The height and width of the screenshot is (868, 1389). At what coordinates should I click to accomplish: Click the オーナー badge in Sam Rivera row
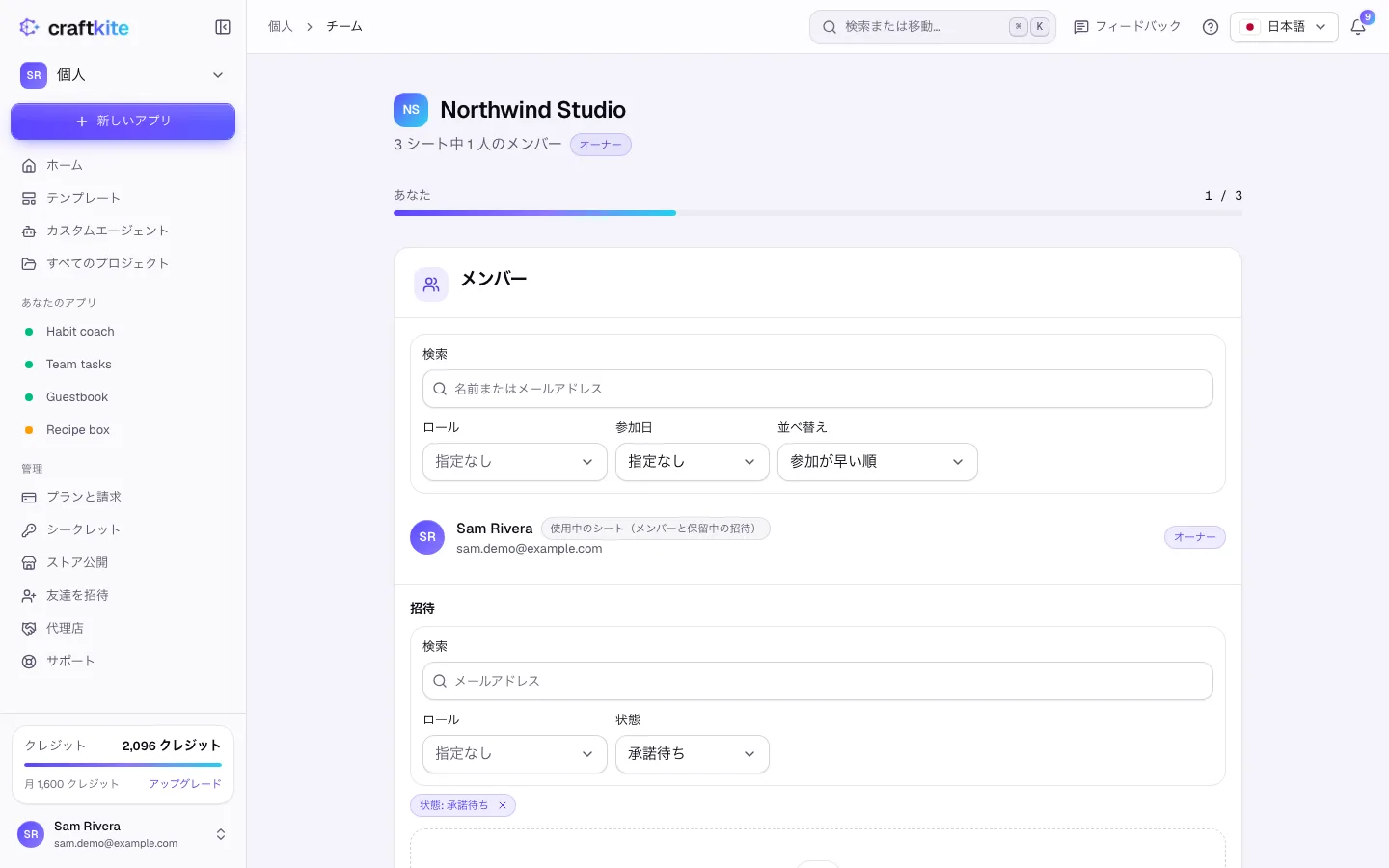coord(1194,537)
